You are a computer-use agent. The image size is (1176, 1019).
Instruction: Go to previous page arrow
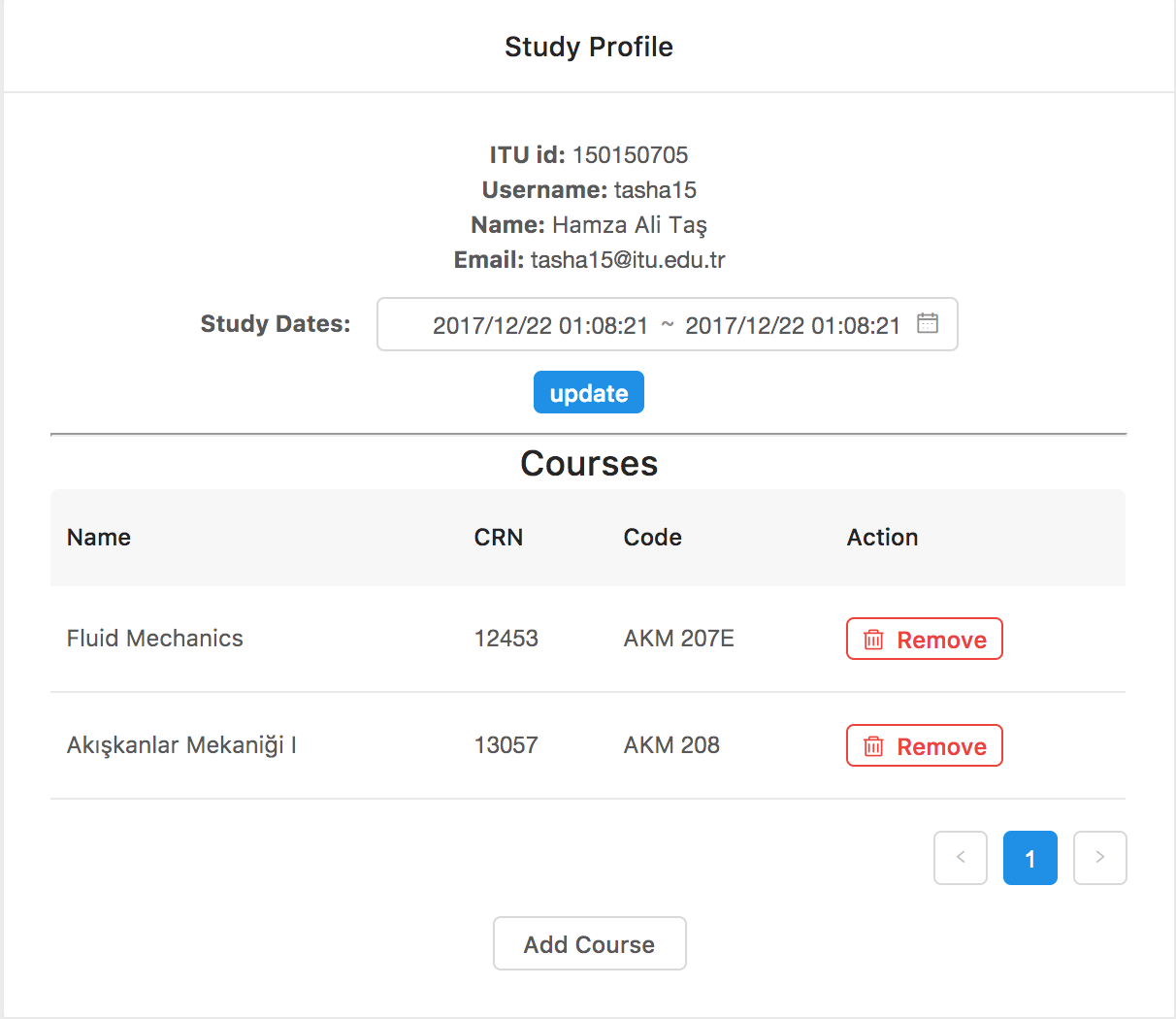click(x=961, y=858)
